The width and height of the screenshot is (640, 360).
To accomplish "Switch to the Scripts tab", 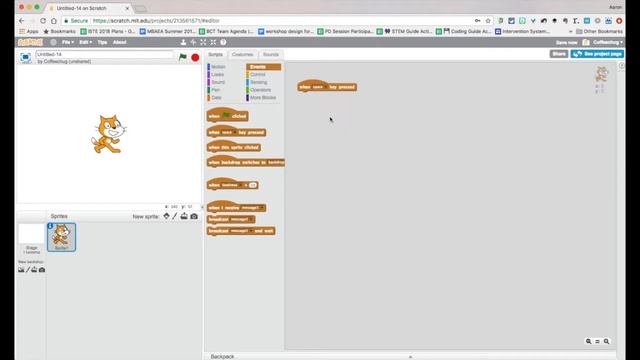I will coord(216,54).
